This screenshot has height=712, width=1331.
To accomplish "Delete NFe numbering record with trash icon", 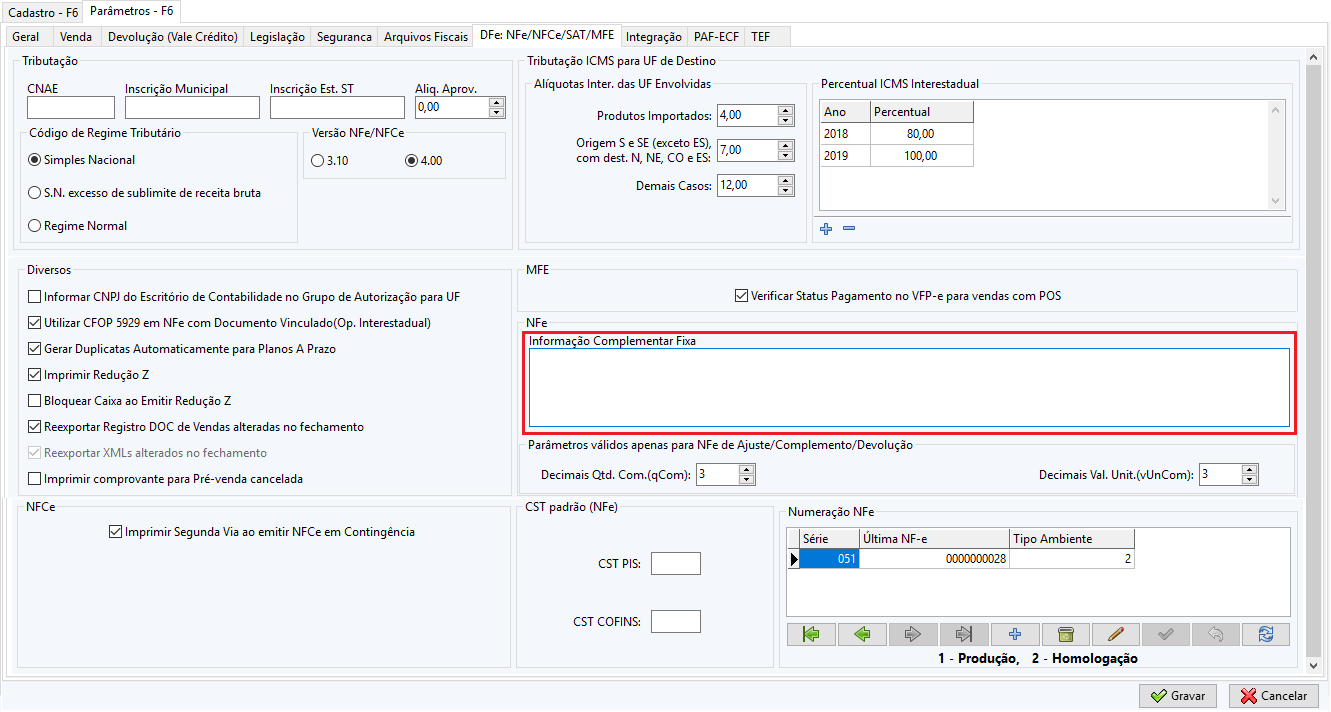I will point(1065,634).
